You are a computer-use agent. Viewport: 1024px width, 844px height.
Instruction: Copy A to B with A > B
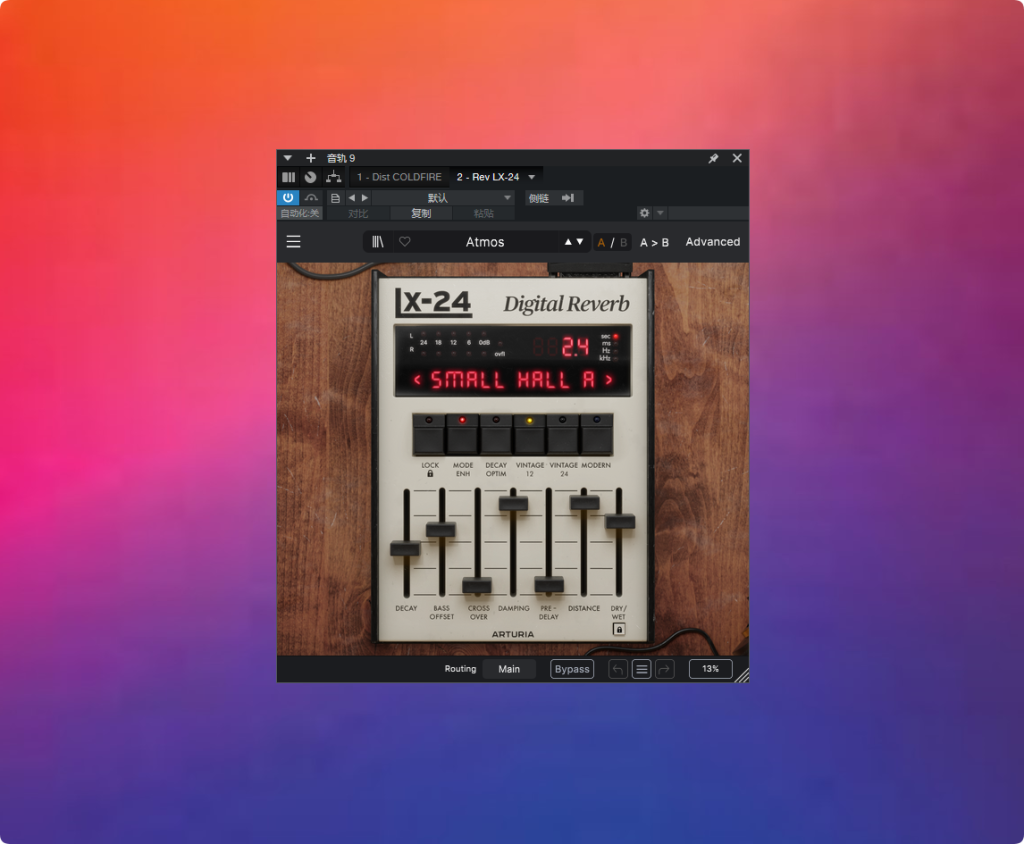tap(654, 242)
